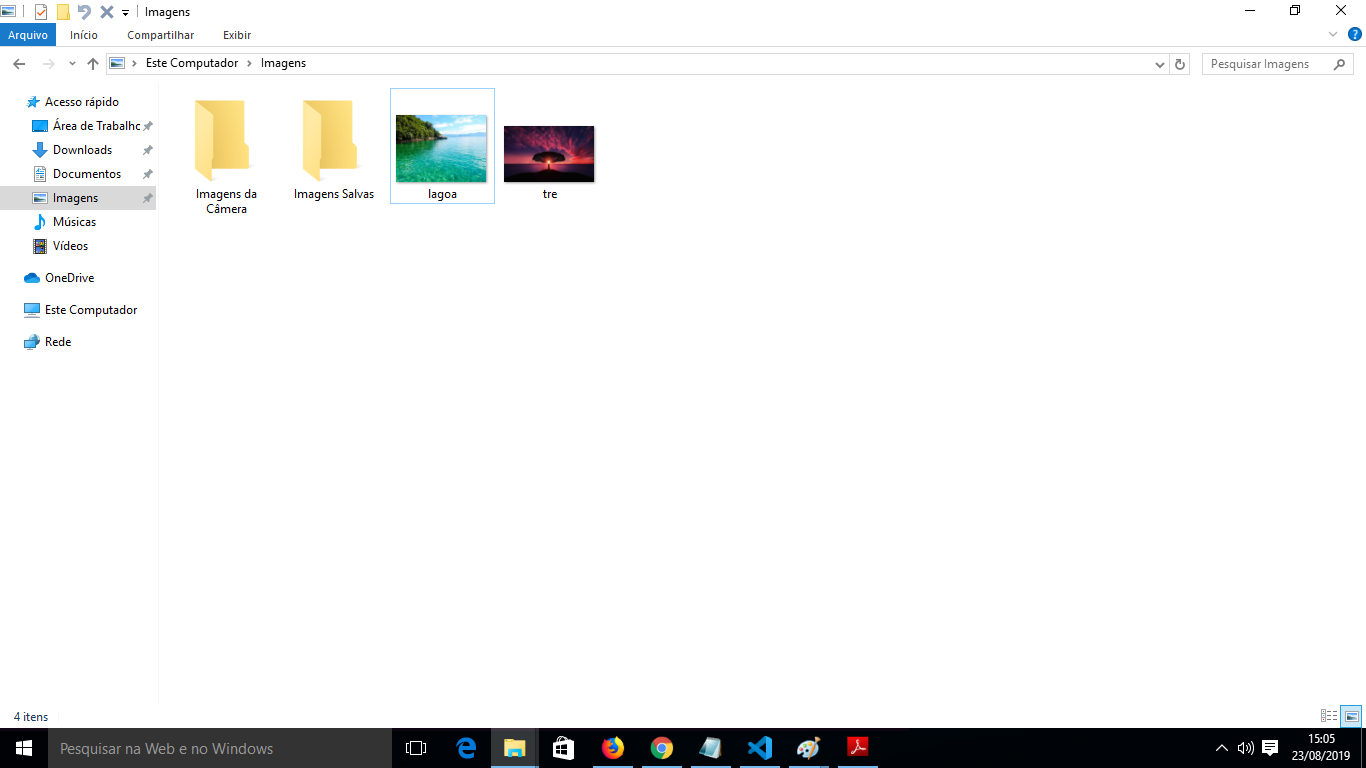Switch to details view in the status bar

(x=1329, y=716)
